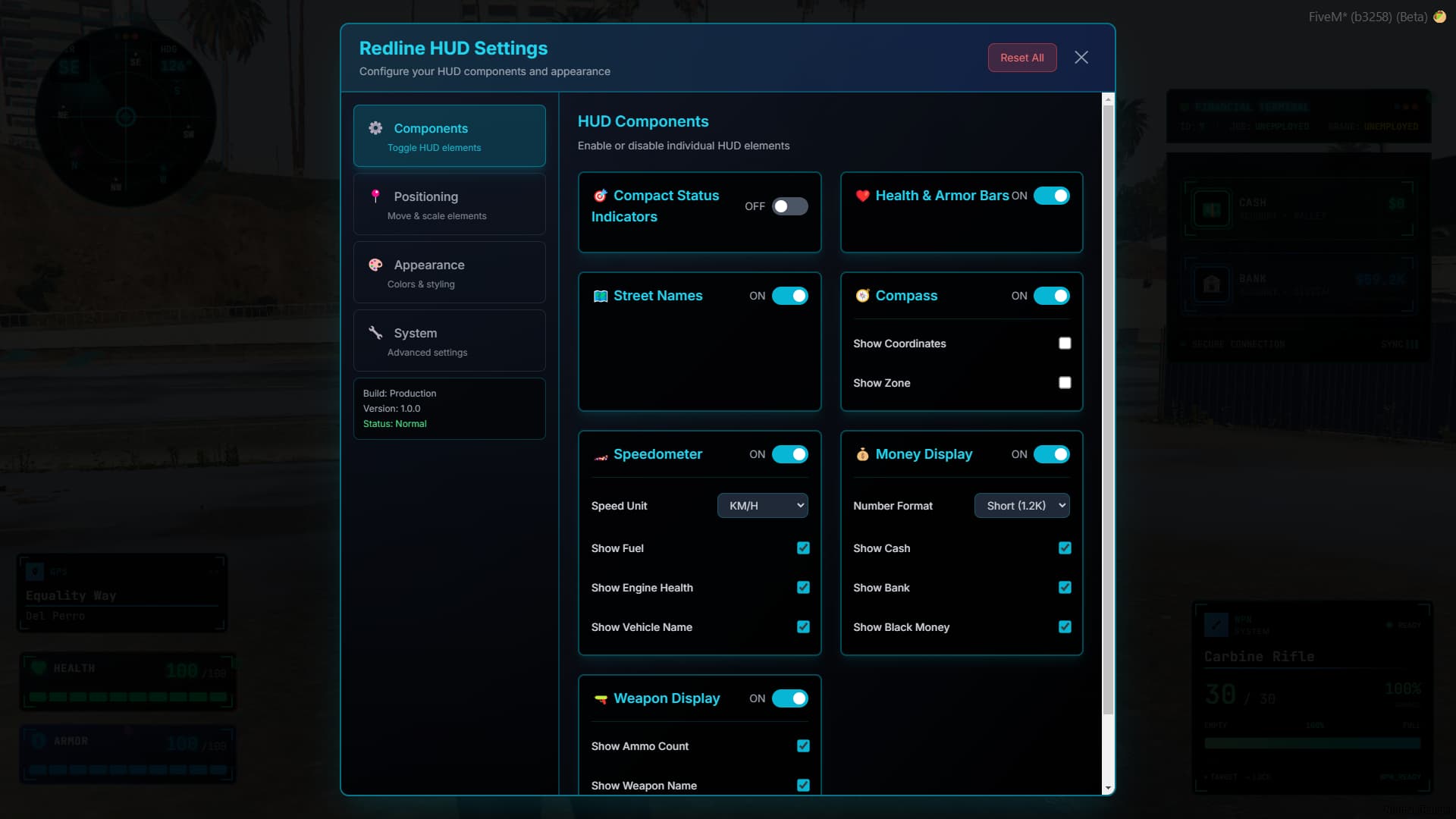Click the race car icon beside Speedometer
Viewport: 1456px width, 819px height.
pos(601,457)
